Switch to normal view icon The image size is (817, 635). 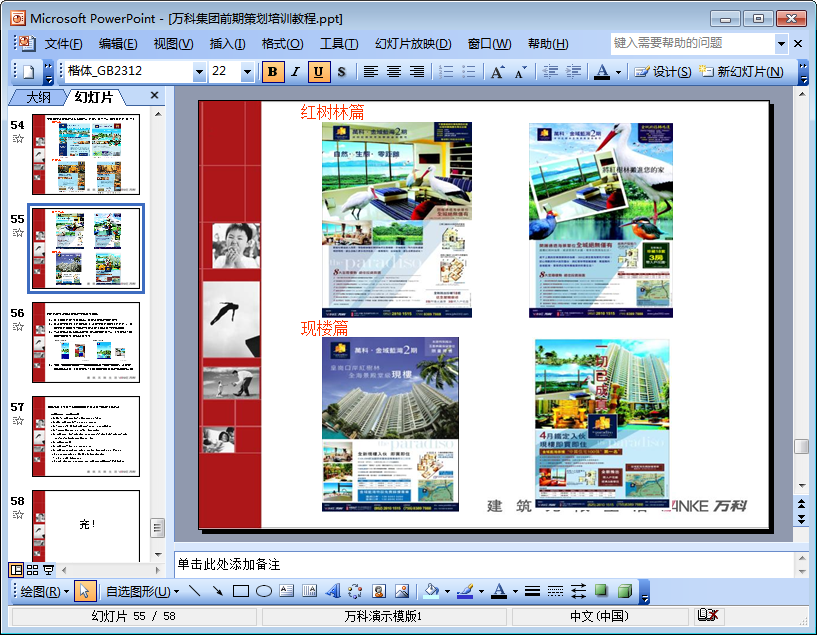(x=16, y=570)
